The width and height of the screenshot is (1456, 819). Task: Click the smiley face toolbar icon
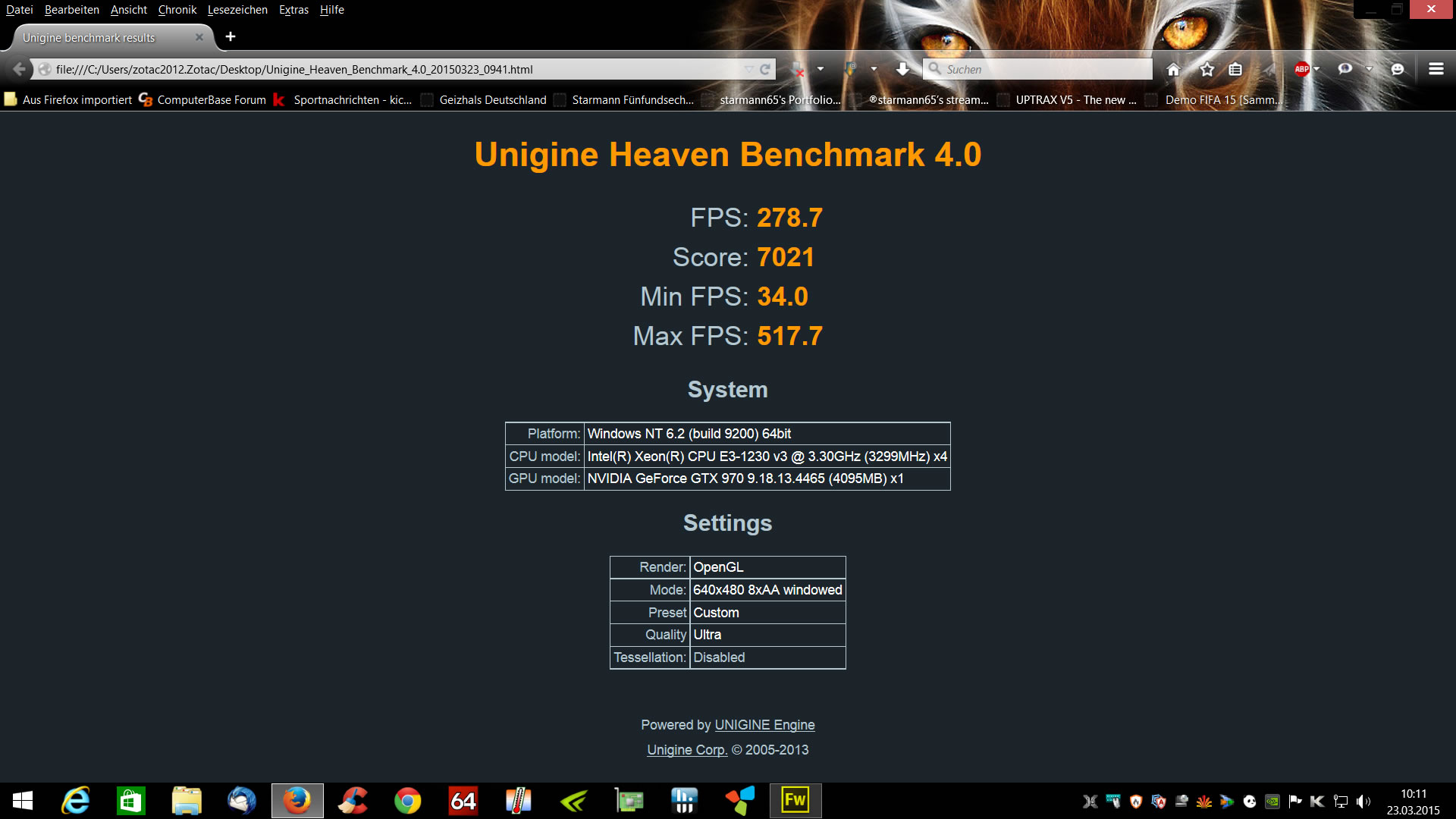click(x=1398, y=69)
